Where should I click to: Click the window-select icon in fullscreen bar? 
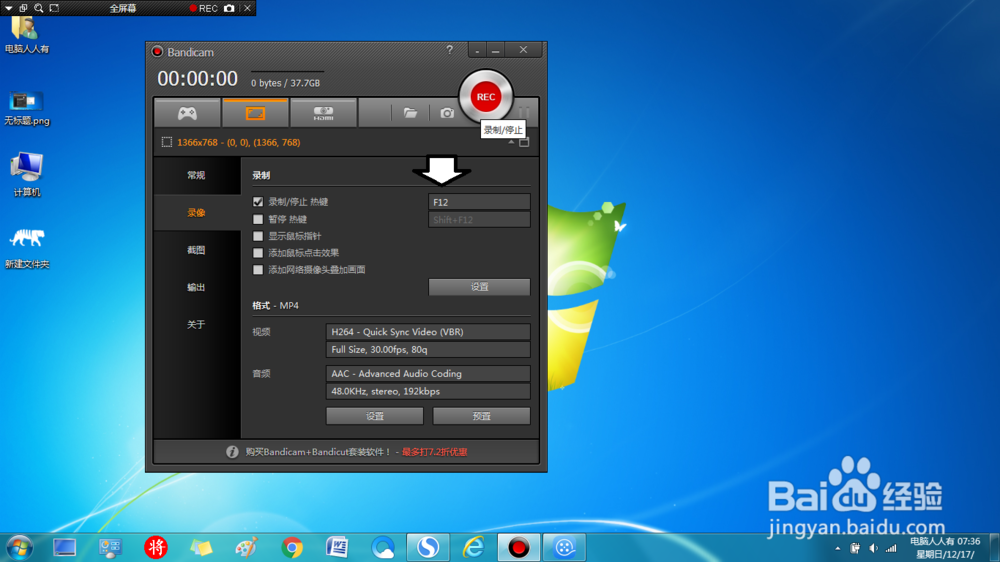click(23, 8)
